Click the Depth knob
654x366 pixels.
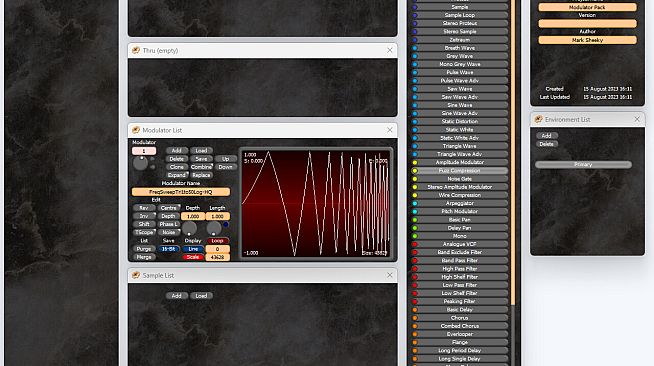189,228
